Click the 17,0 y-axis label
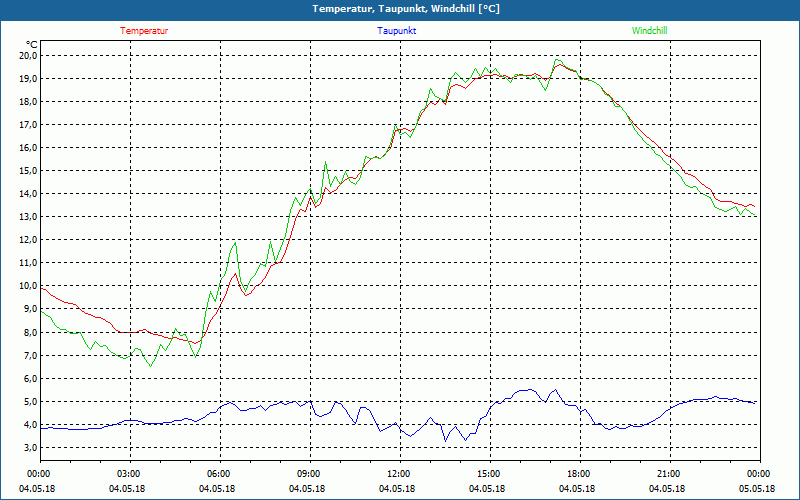 click(28, 124)
